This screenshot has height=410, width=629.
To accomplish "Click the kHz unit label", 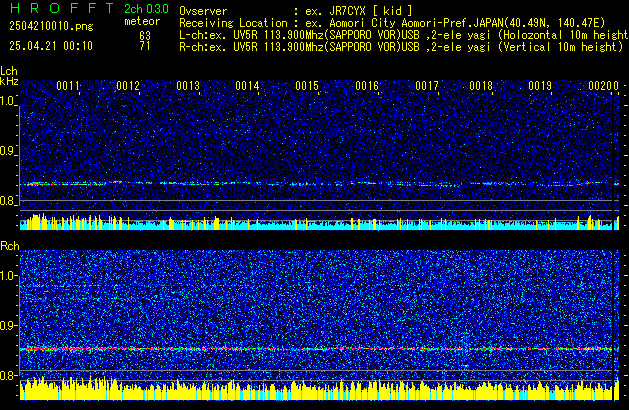I will (x=9, y=81).
